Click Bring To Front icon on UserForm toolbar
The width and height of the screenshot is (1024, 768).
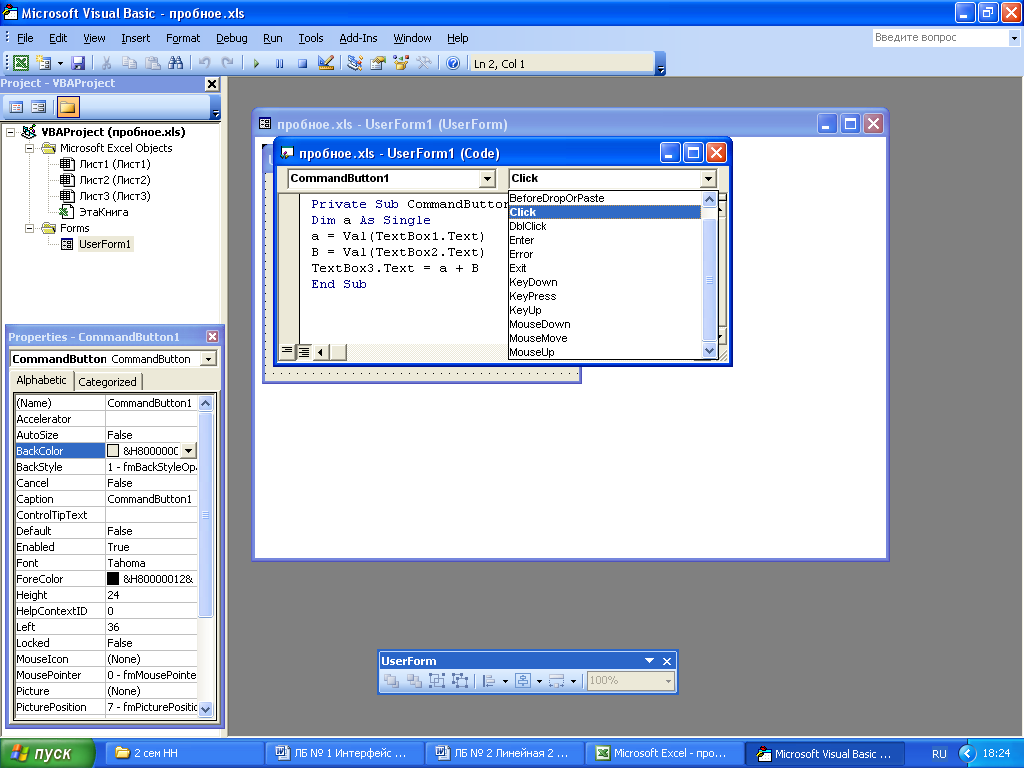tap(391, 681)
